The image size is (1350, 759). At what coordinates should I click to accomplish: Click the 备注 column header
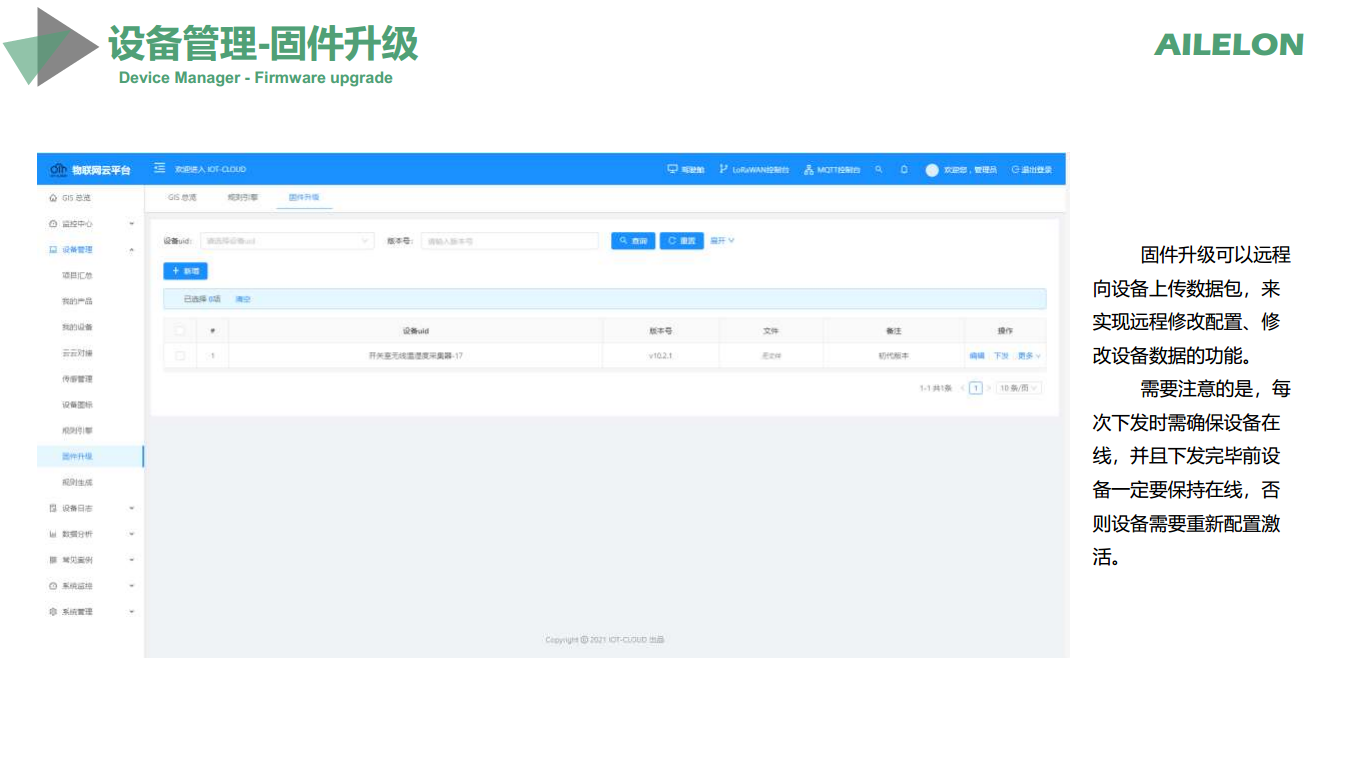click(894, 331)
